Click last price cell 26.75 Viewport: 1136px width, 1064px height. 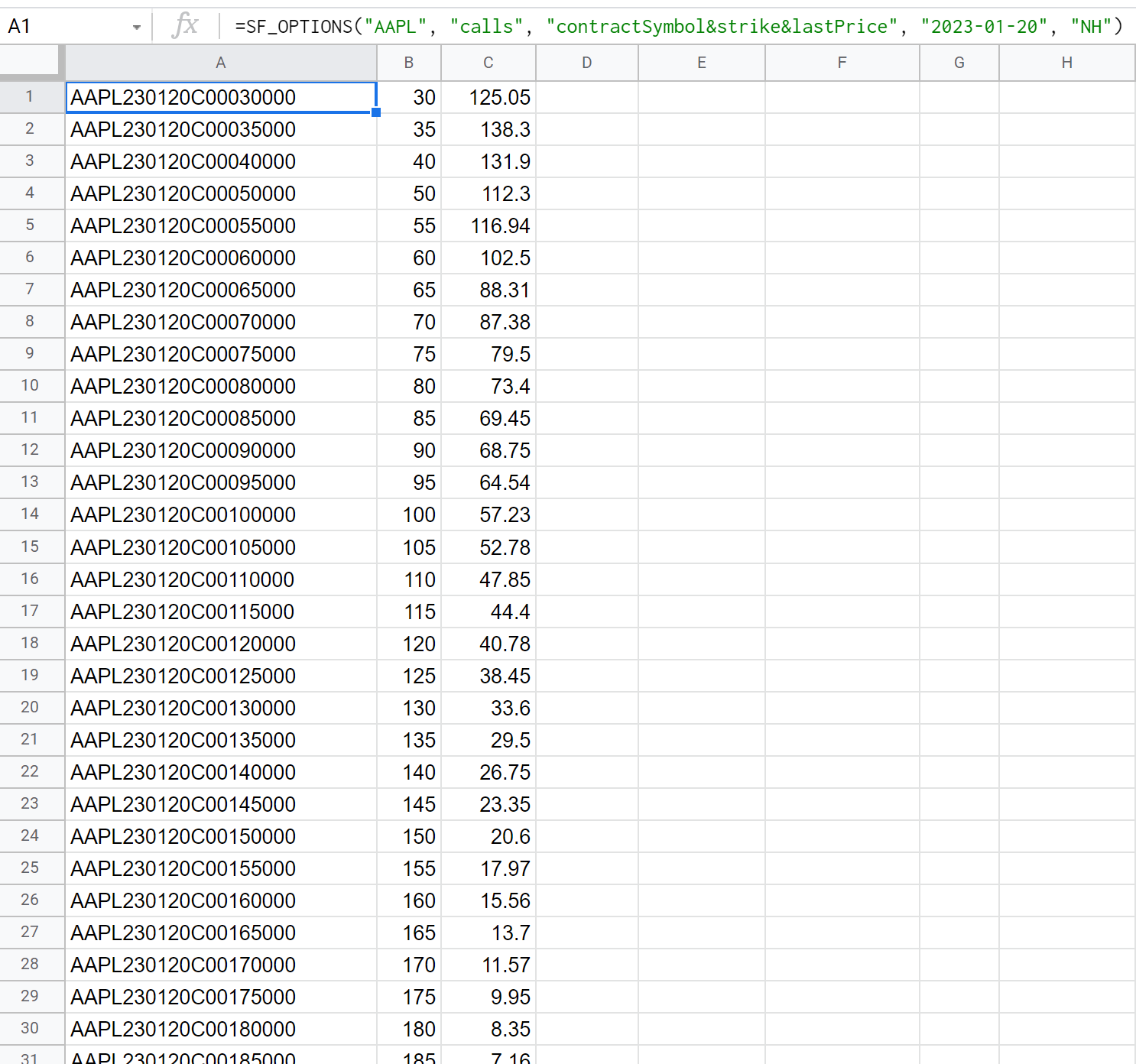coord(488,772)
